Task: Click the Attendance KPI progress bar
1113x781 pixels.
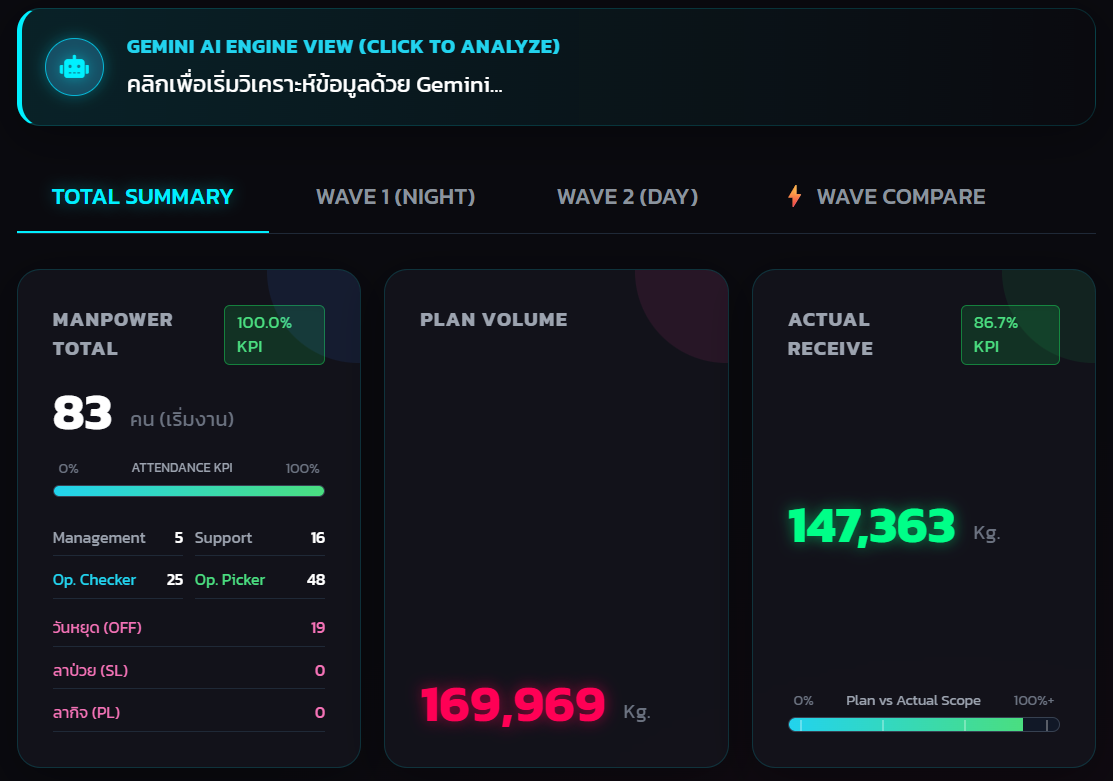Action: point(188,490)
